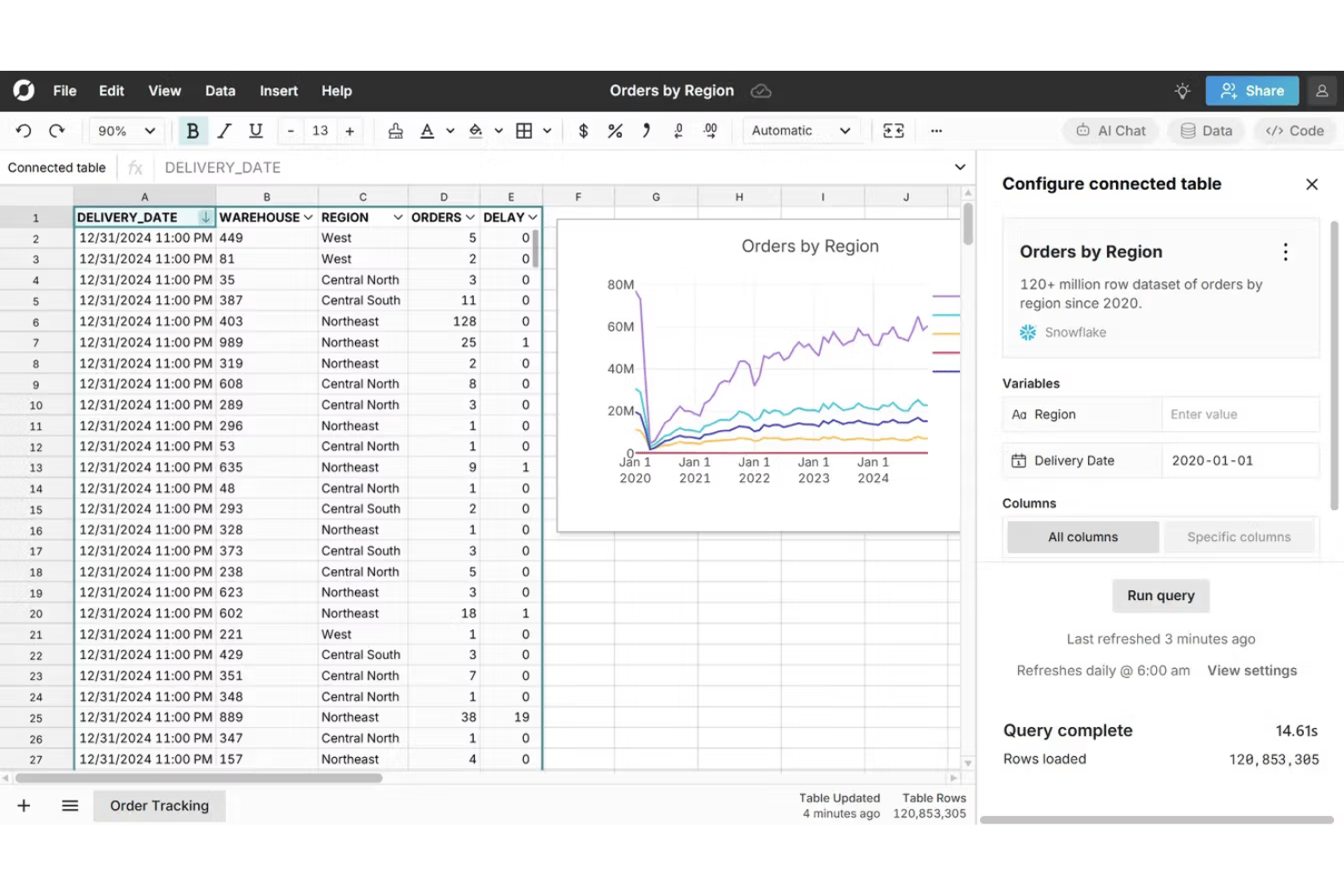Screen dimensions: 1344x896
Task: Open the Edit menu
Action: [x=112, y=91]
